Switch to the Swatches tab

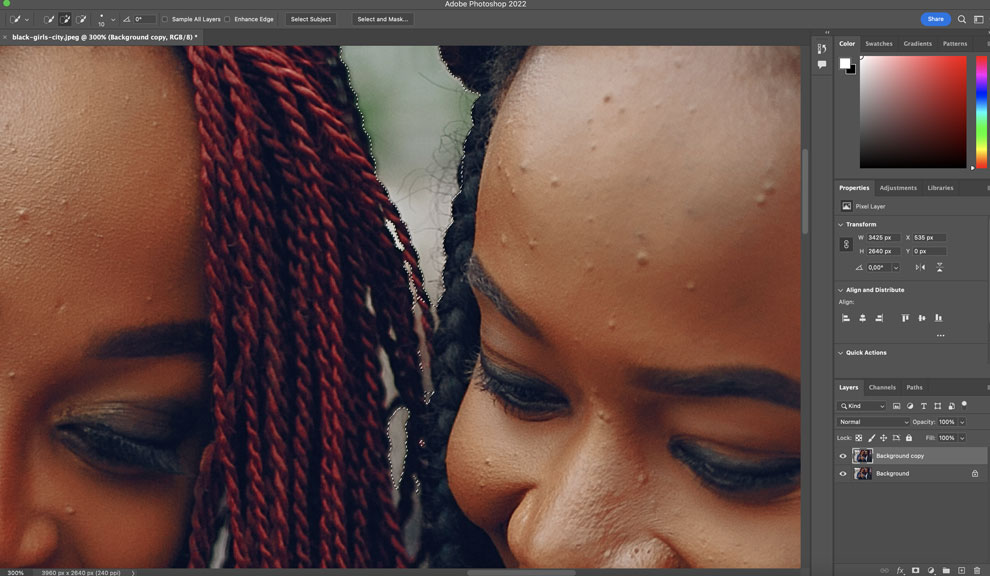click(878, 43)
